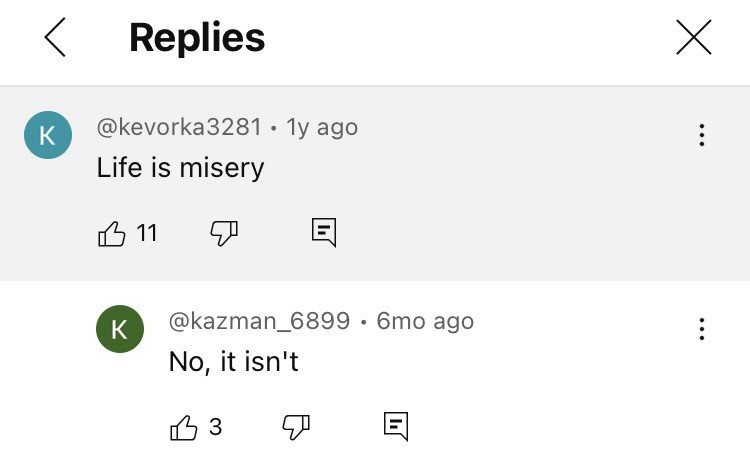Reply to the "Life is misery" comment

(323, 233)
